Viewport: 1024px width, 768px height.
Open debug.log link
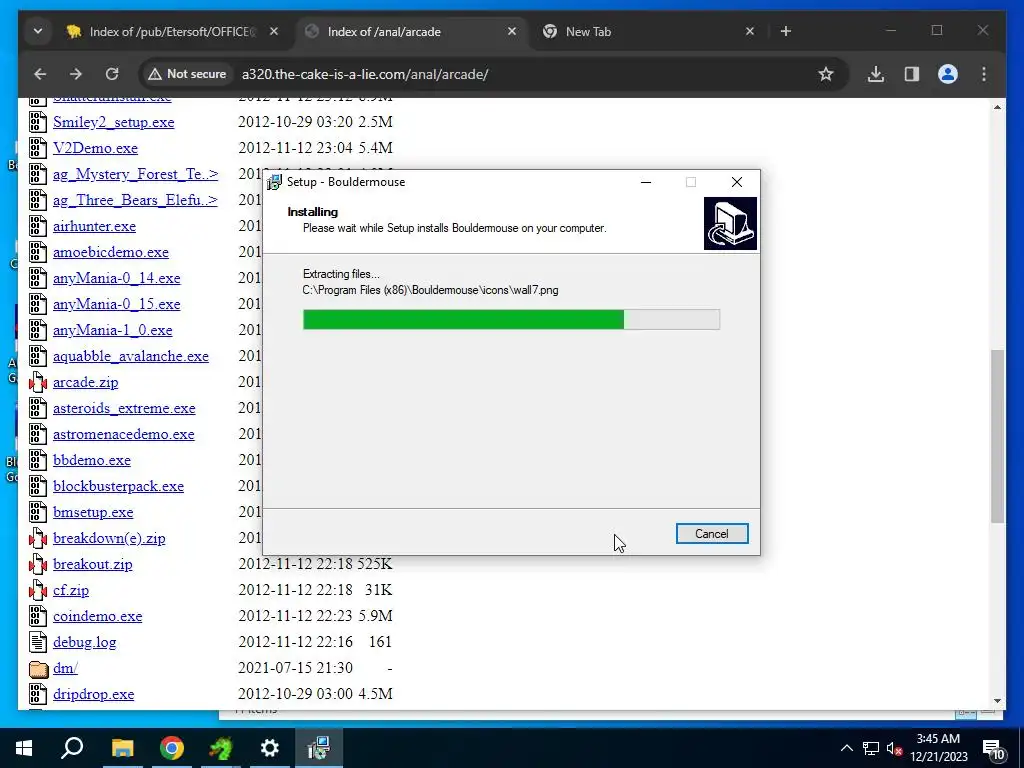point(85,643)
